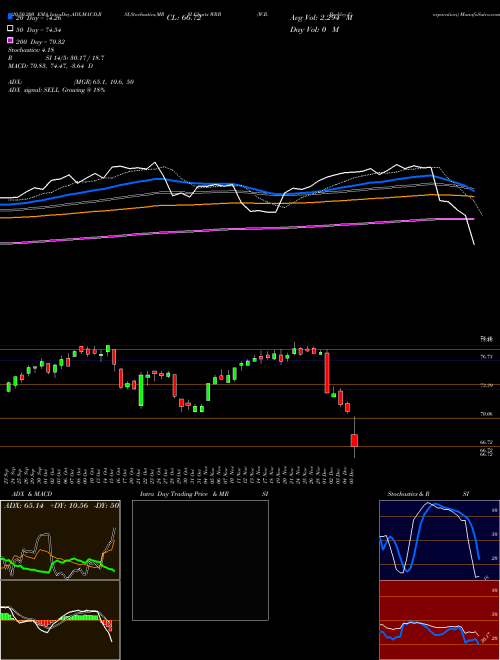This screenshot has height=660, width=500.
Task: Open the ADX indicator chart panel
Action: click(60, 540)
